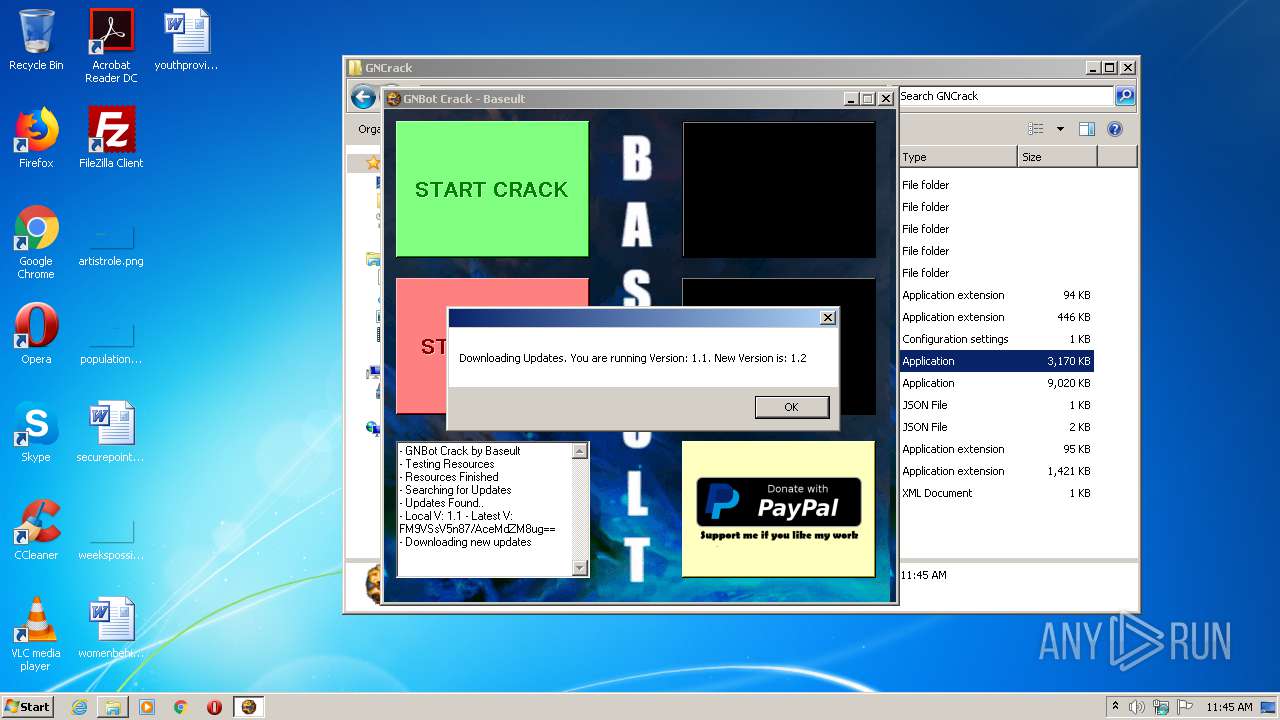Click the Organize toolbar menu
1280x720 pixels.
[x=369, y=129]
